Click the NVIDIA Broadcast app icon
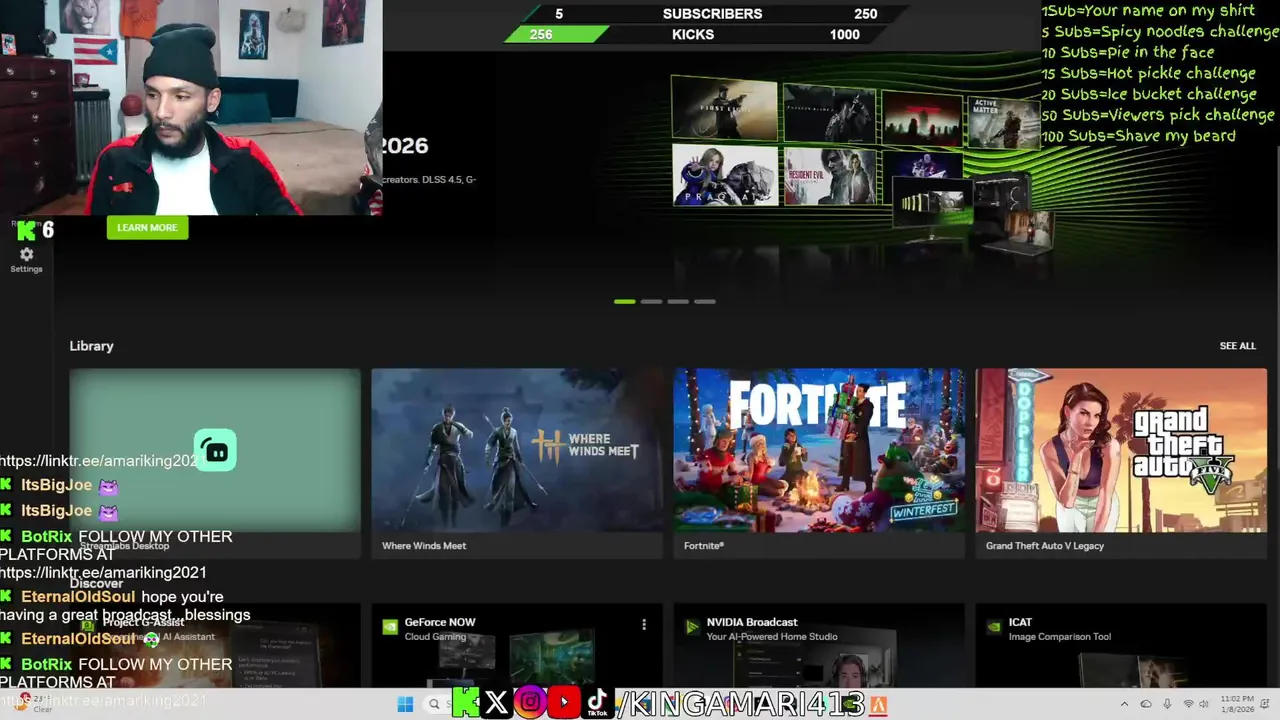 [692, 628]
